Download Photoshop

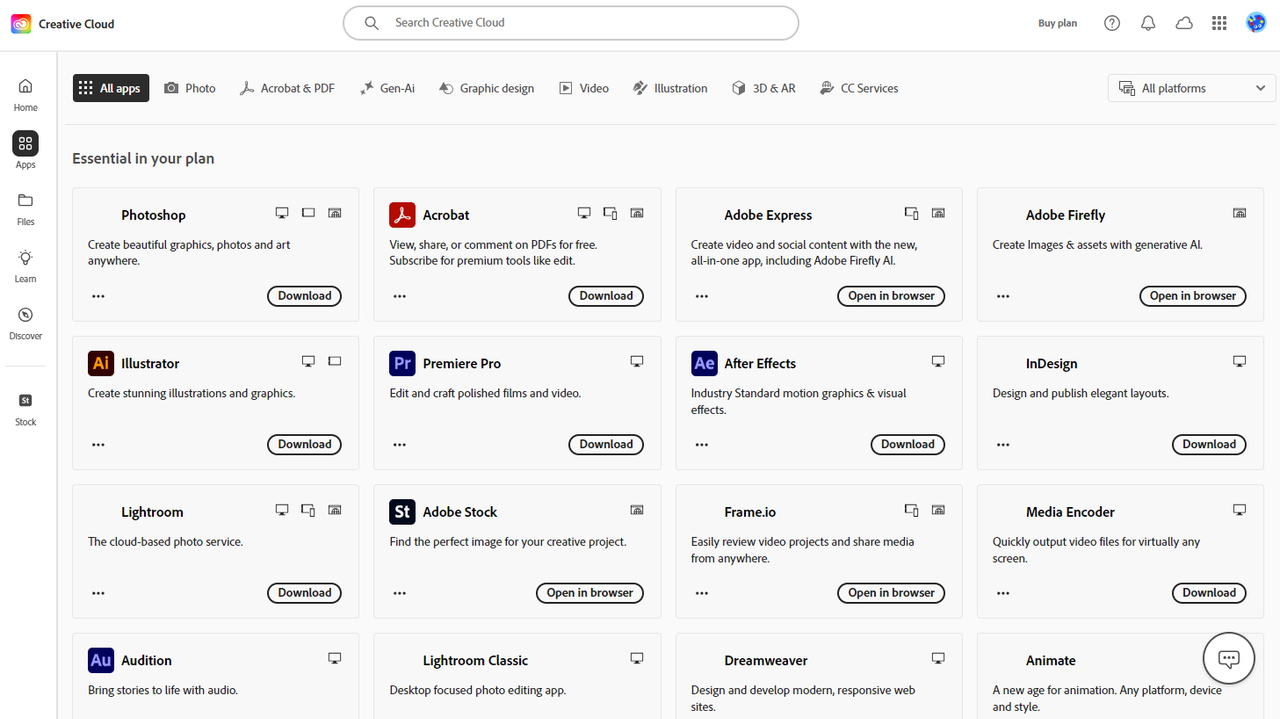point(304,296)
